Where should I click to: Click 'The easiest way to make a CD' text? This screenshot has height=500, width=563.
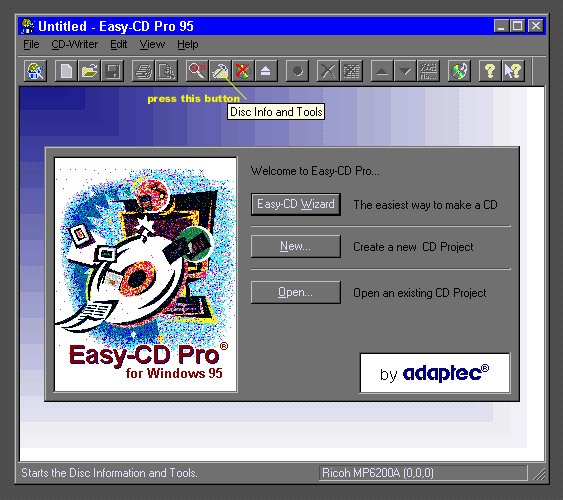pyautogui.click(x=425, y=205)
